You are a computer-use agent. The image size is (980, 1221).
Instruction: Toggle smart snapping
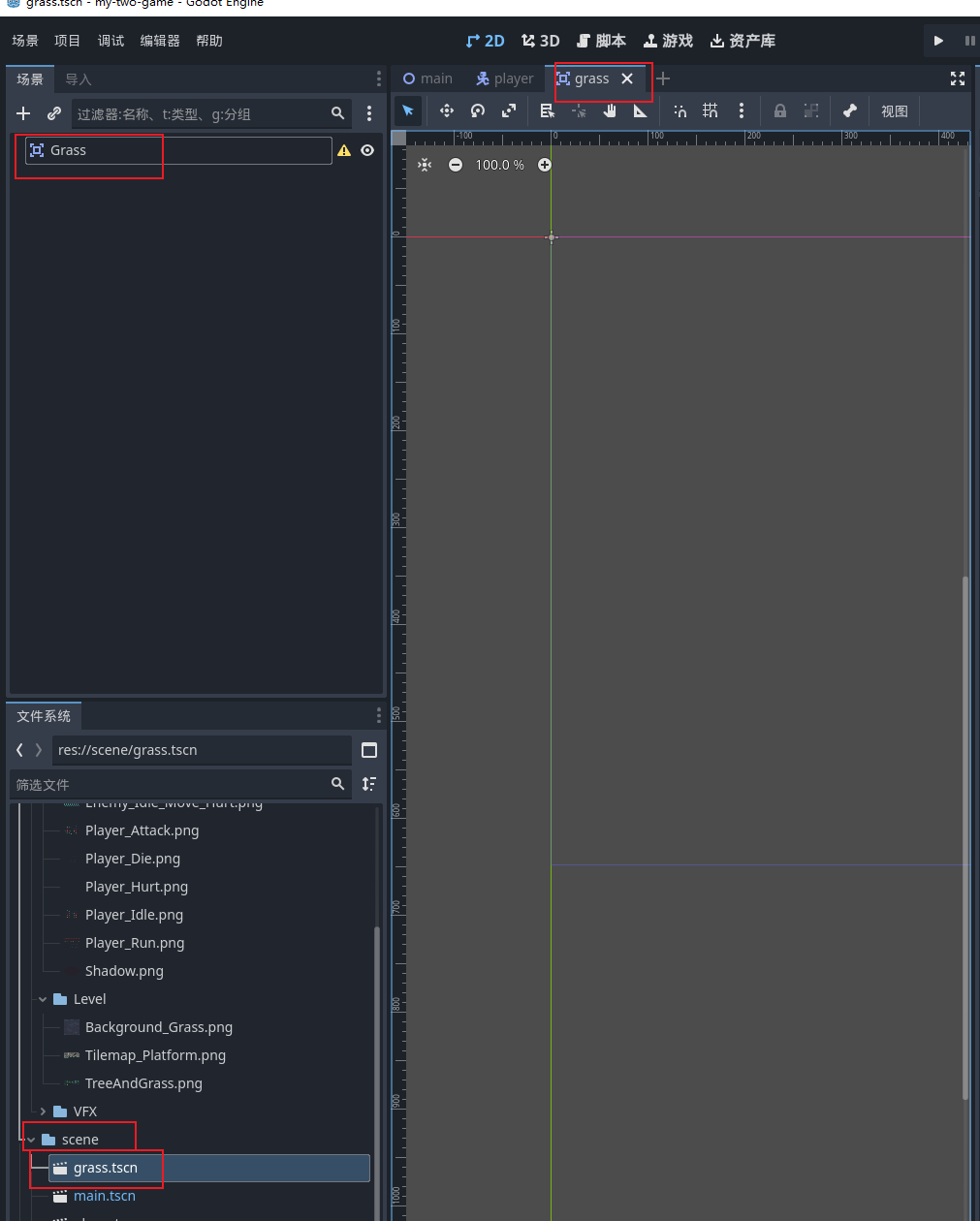tap(680, 110)
